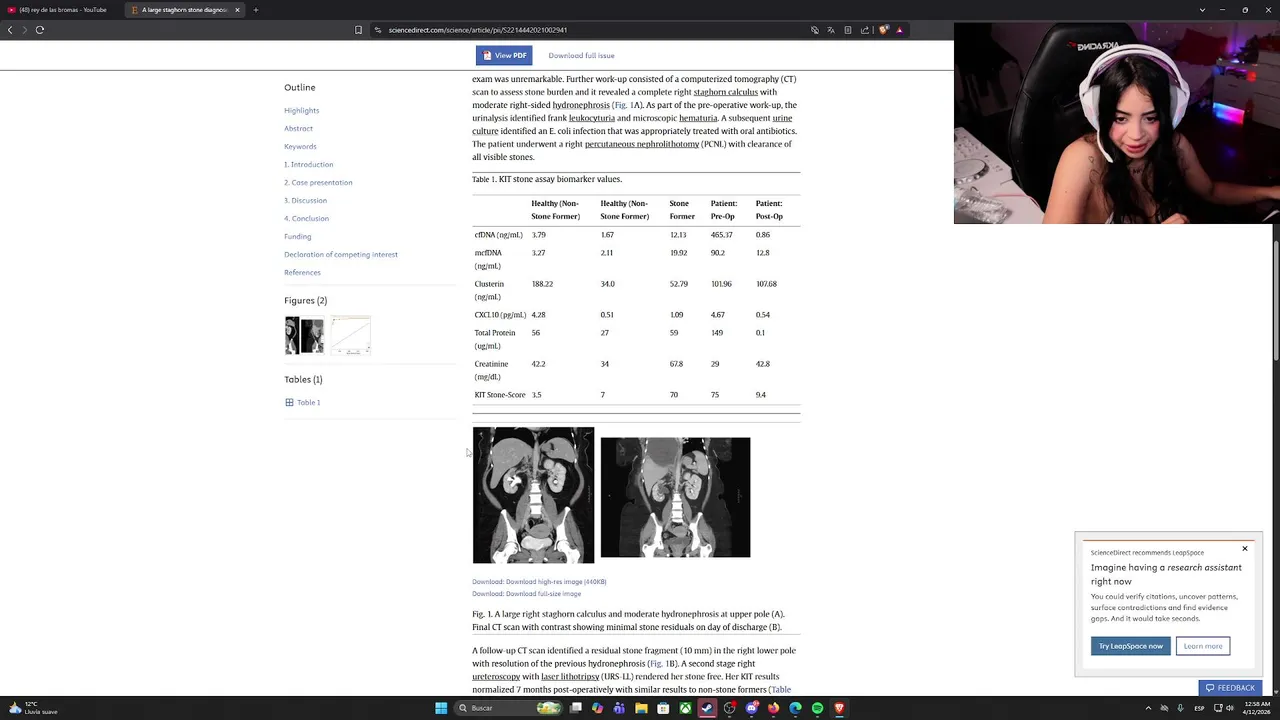Open a new browser tab with the plus

[x=256, y=10]
